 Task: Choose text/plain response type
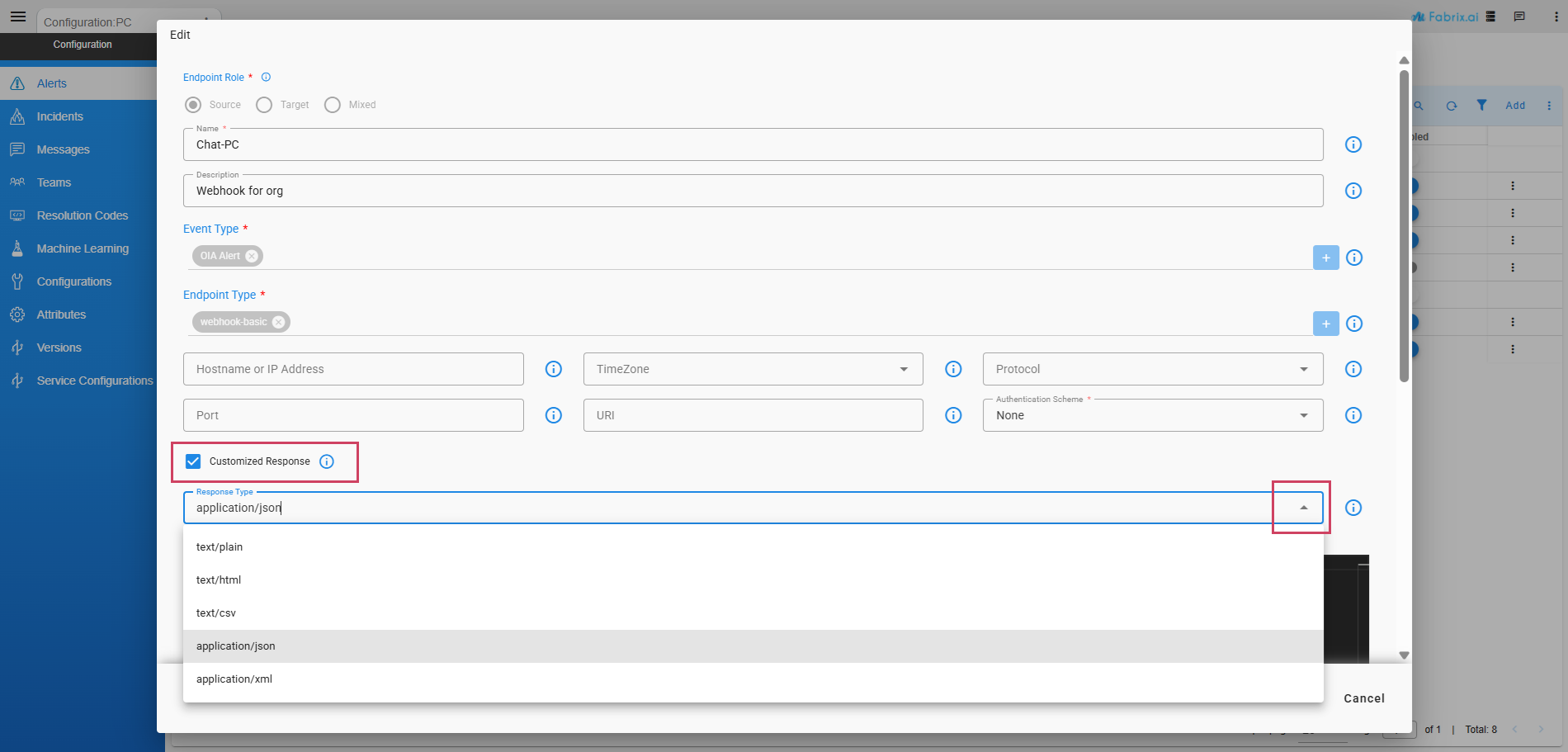pos(753,547)
